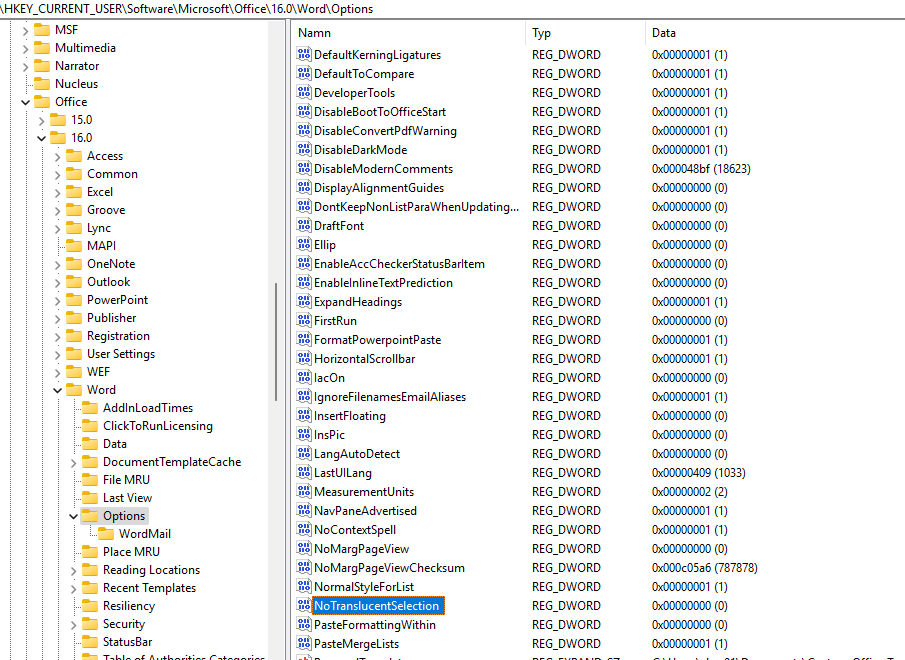This screenshot has width=905, height=660.
Task: Collapse the Options key
Action: [73, 516]
